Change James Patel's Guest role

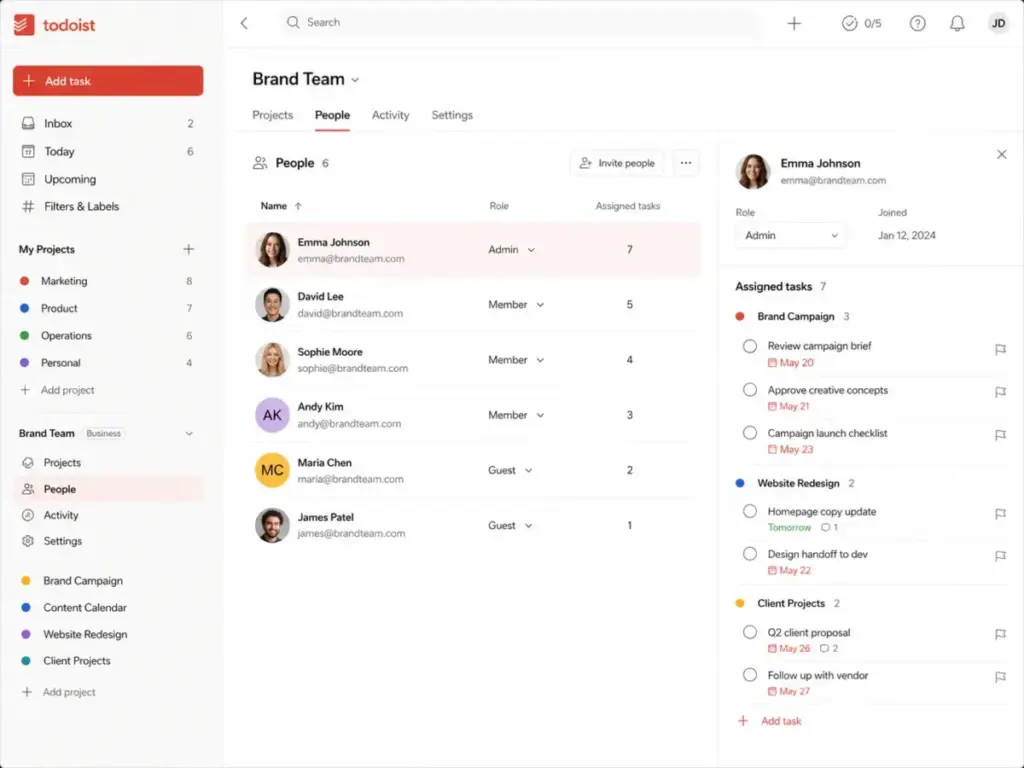[510, 526]
